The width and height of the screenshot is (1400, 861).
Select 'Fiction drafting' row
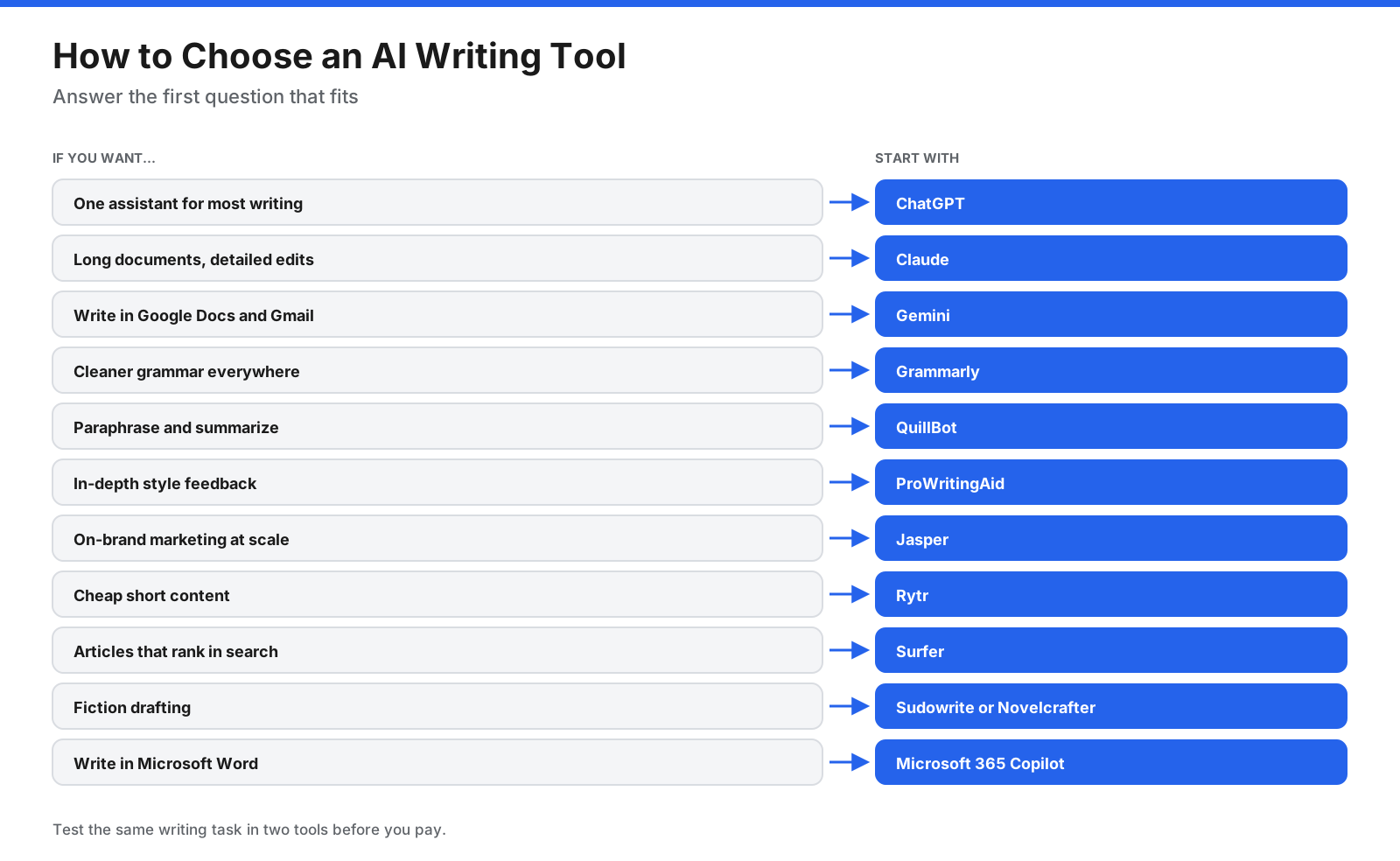pyautogui.click(x=437, y=706)
